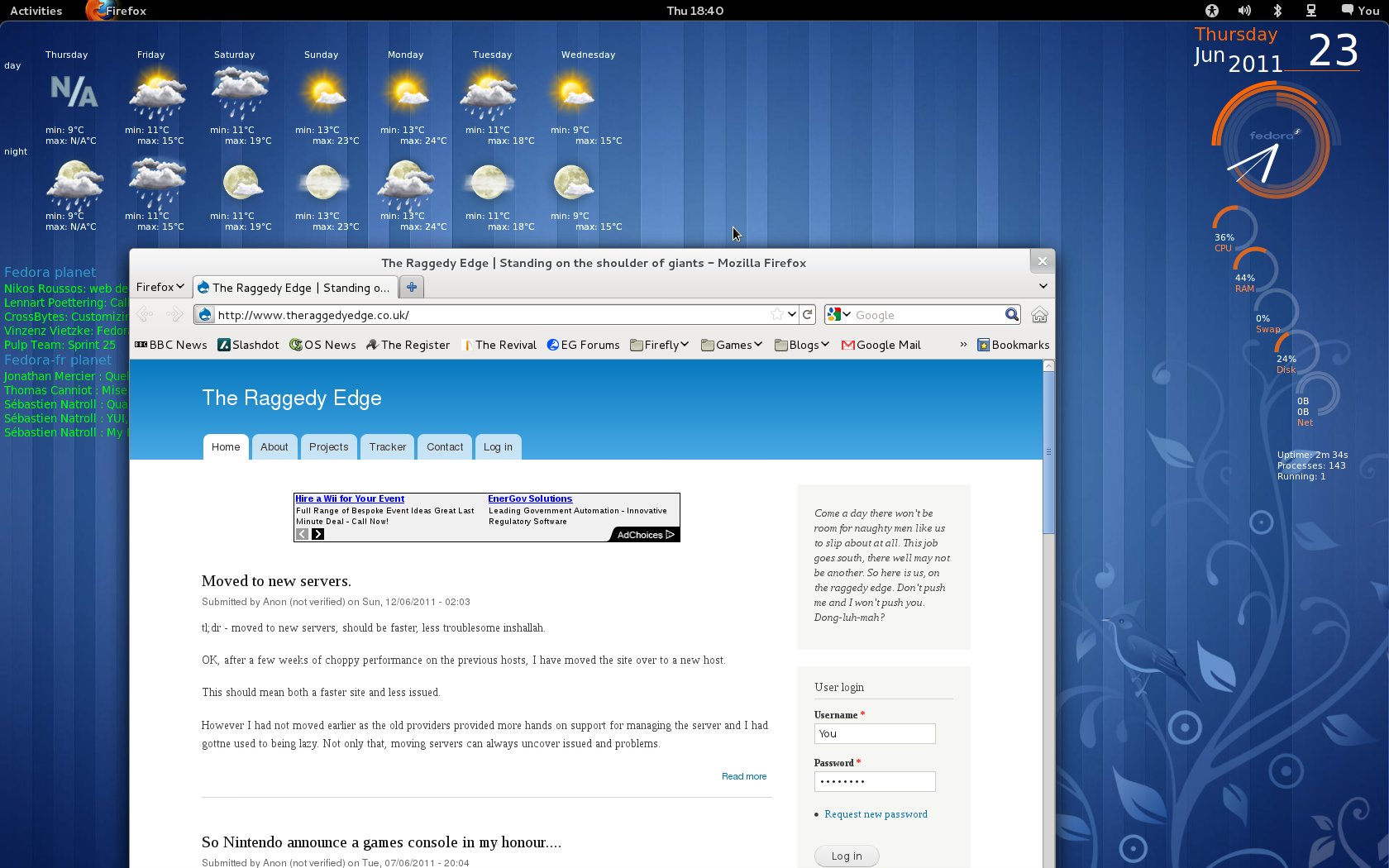Screen dimensions: 1389x868
Task: Click the back arrow navigation button
Action: pyautogui.click(x=145, y=314)
